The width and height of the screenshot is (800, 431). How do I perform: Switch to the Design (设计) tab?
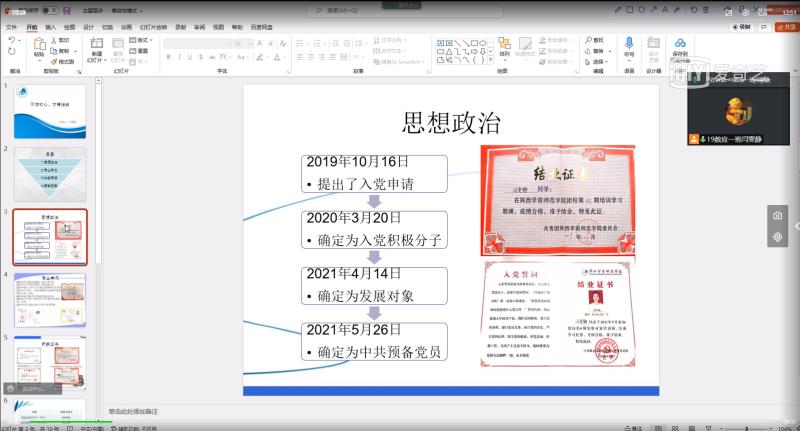[x=88, y=27]
